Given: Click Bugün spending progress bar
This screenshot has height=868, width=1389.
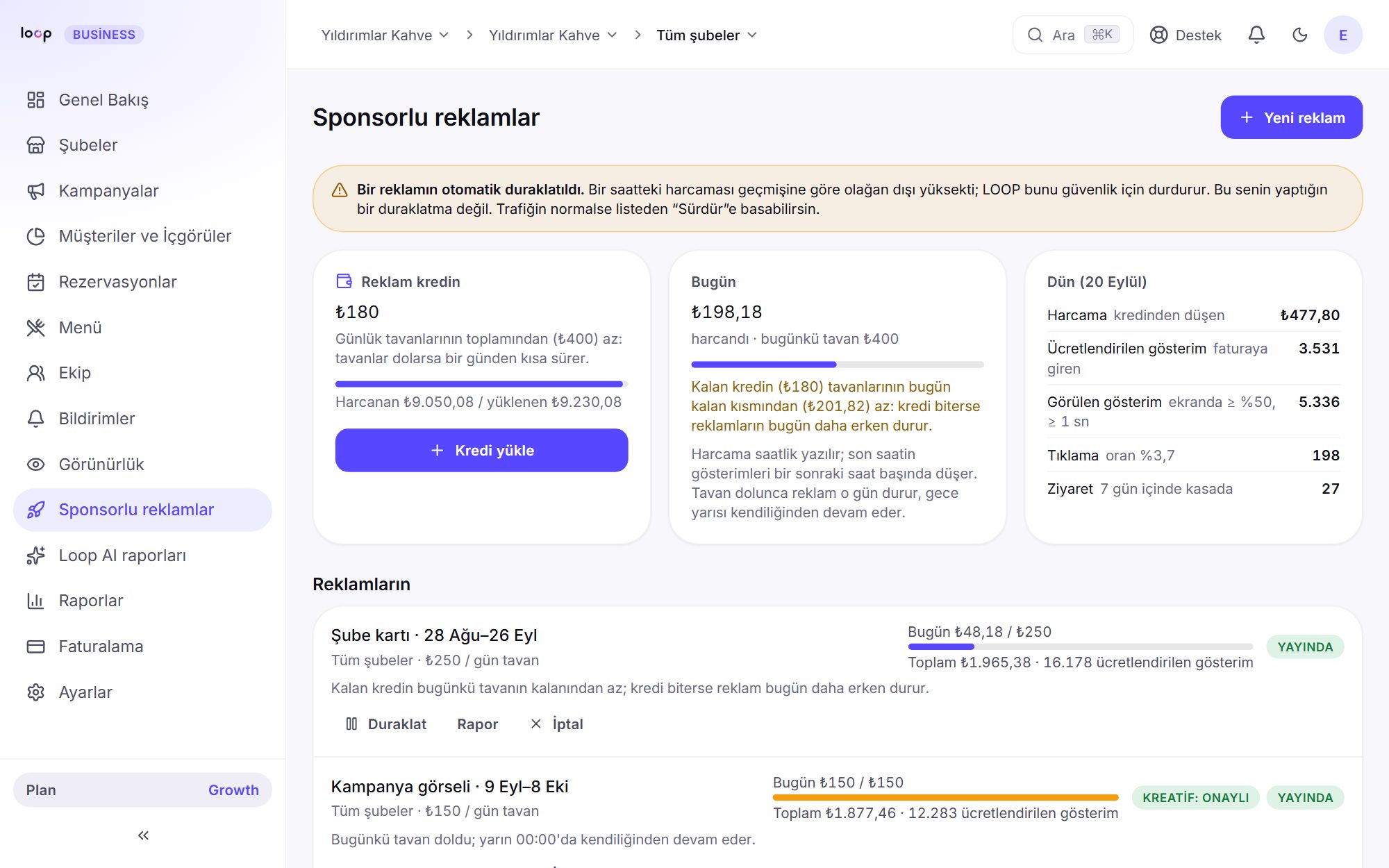Looking at the screenshot, I should [837, 365].
